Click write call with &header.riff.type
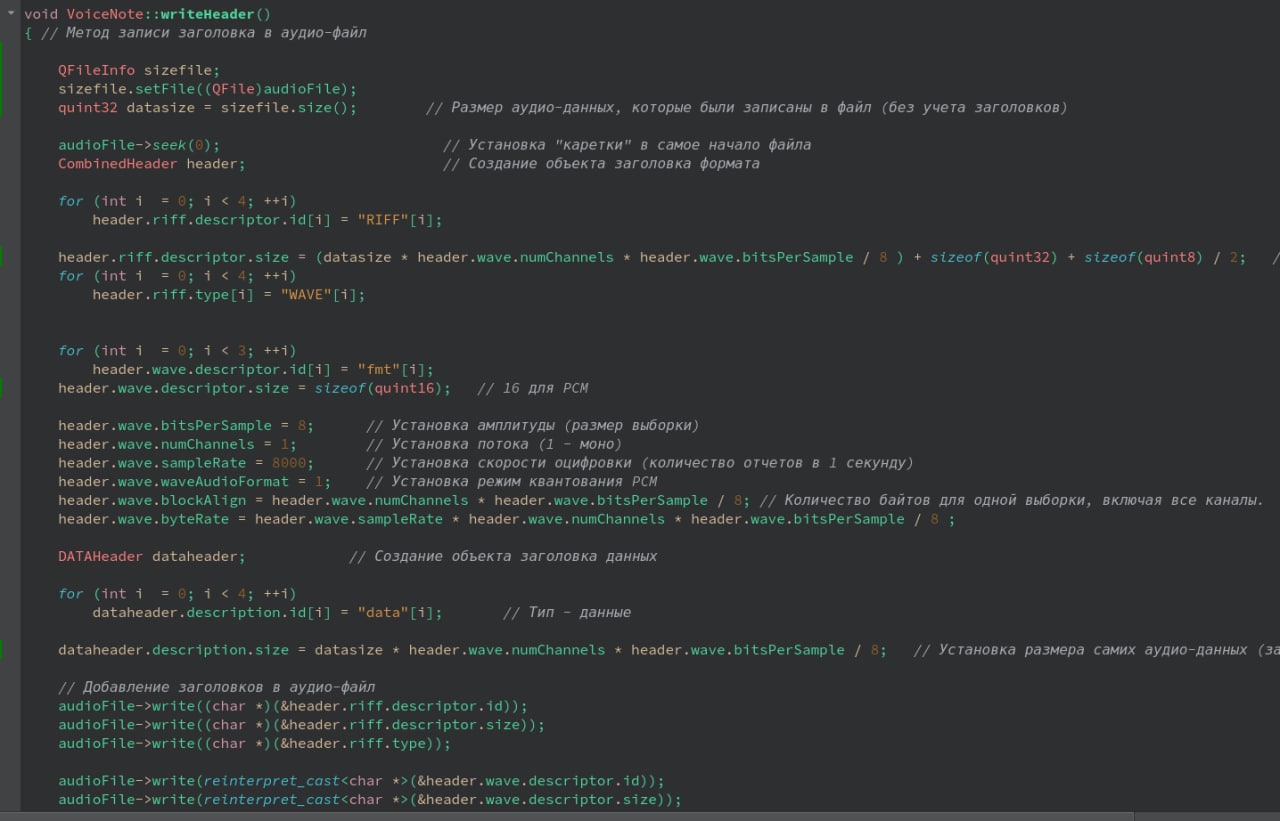This screenshot has width=1280, height=821. coord(254,743)
